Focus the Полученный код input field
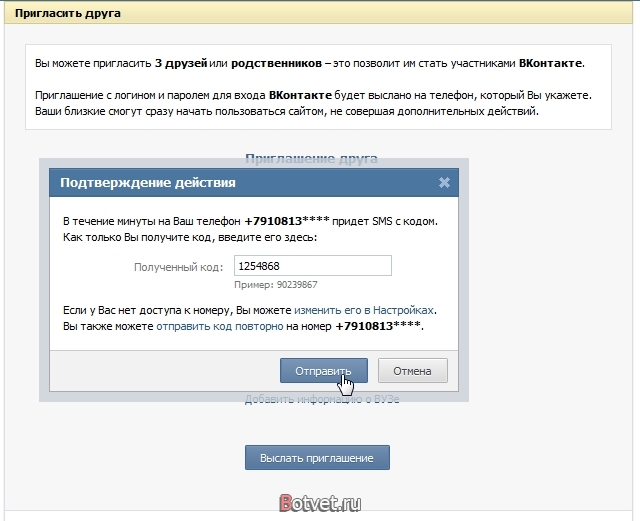 (313, 266)
